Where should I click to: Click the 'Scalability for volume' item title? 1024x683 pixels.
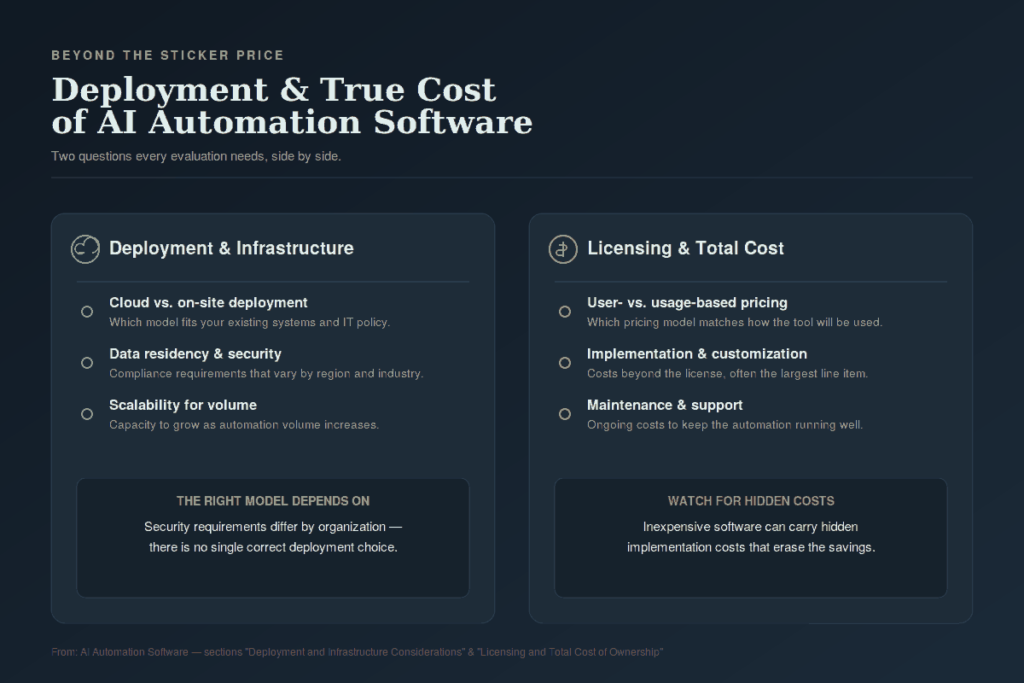click(183, 405)
